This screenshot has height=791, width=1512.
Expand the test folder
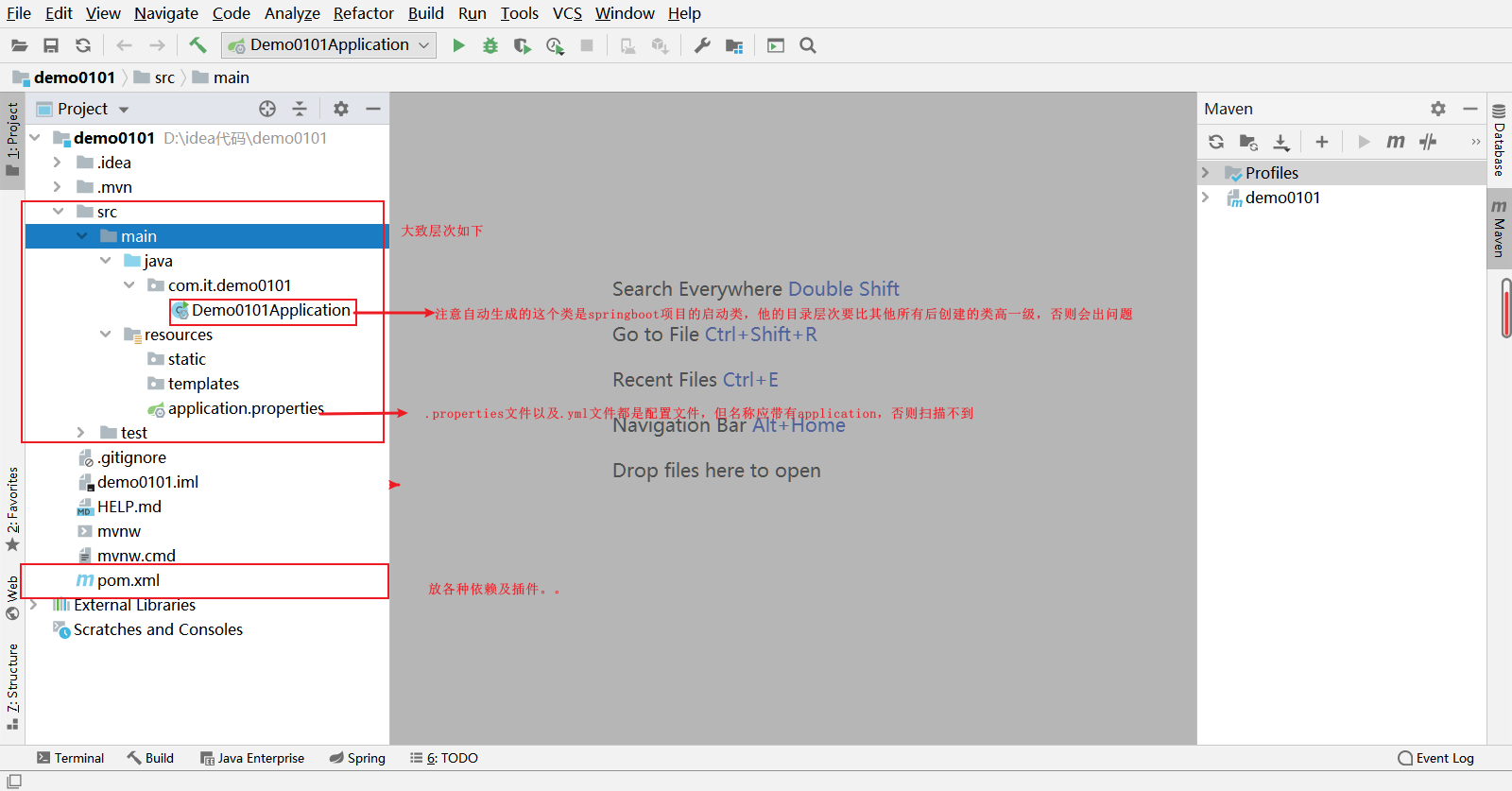click(81, 433)
